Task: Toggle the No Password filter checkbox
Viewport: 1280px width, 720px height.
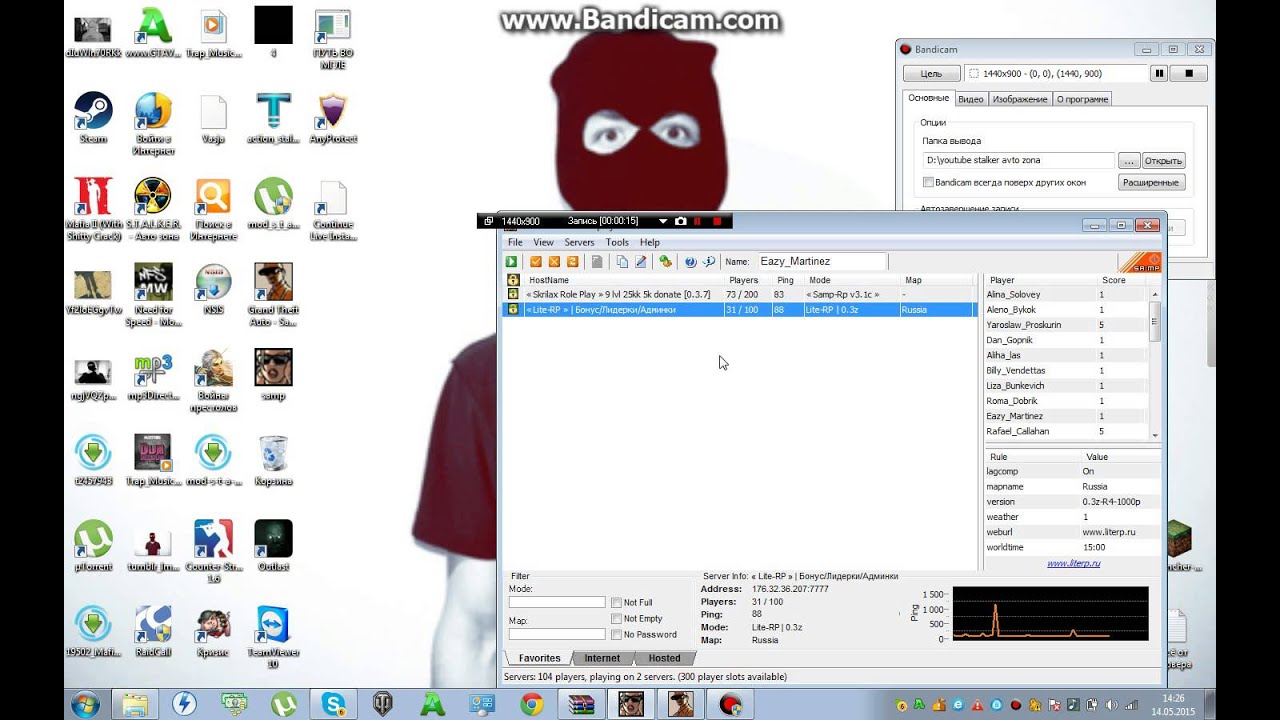Action: [617, 635]
